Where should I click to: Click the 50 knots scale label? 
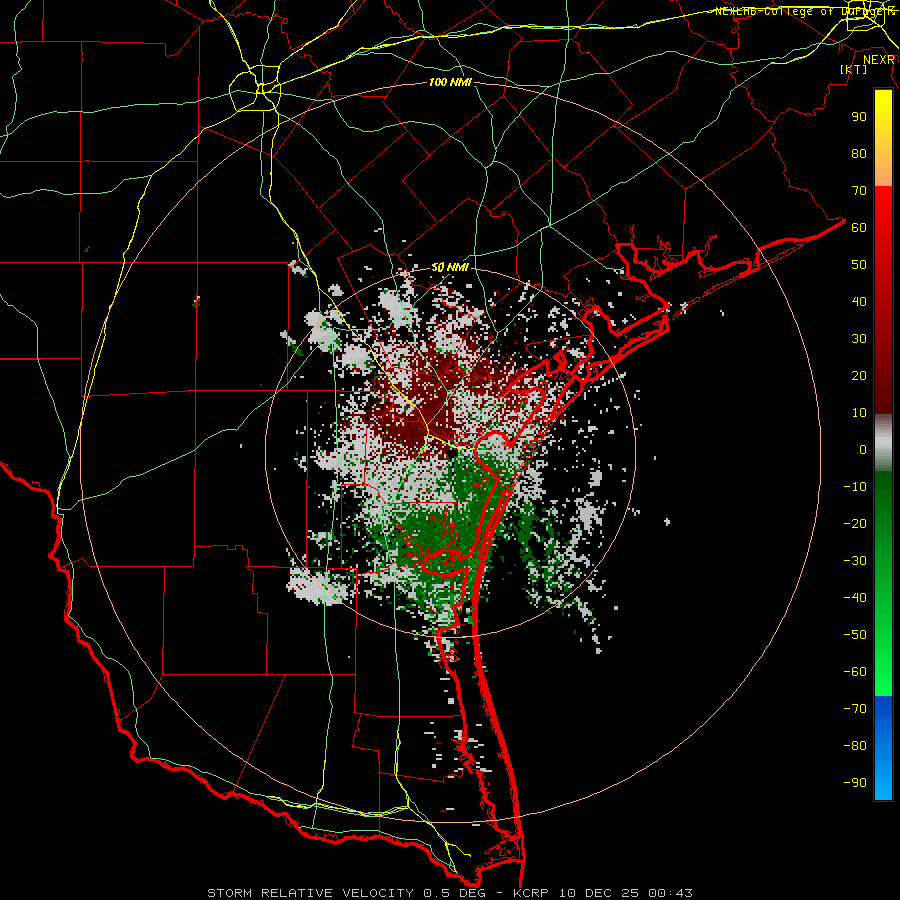[x=859, y=265]
